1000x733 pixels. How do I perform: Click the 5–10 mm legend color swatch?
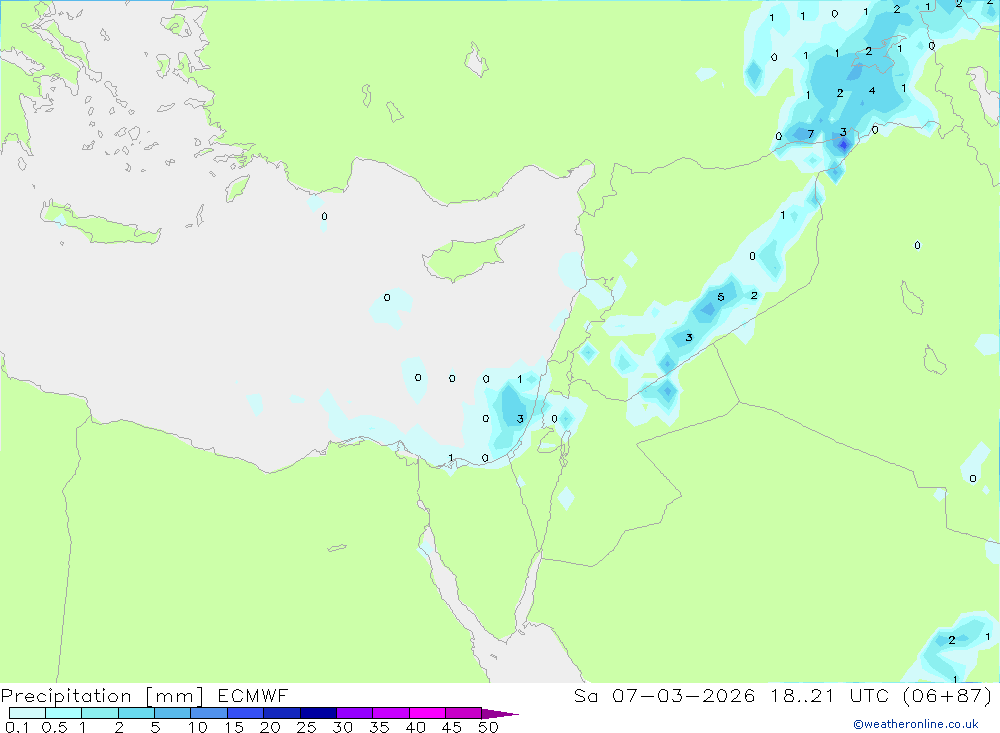point(173,713)
